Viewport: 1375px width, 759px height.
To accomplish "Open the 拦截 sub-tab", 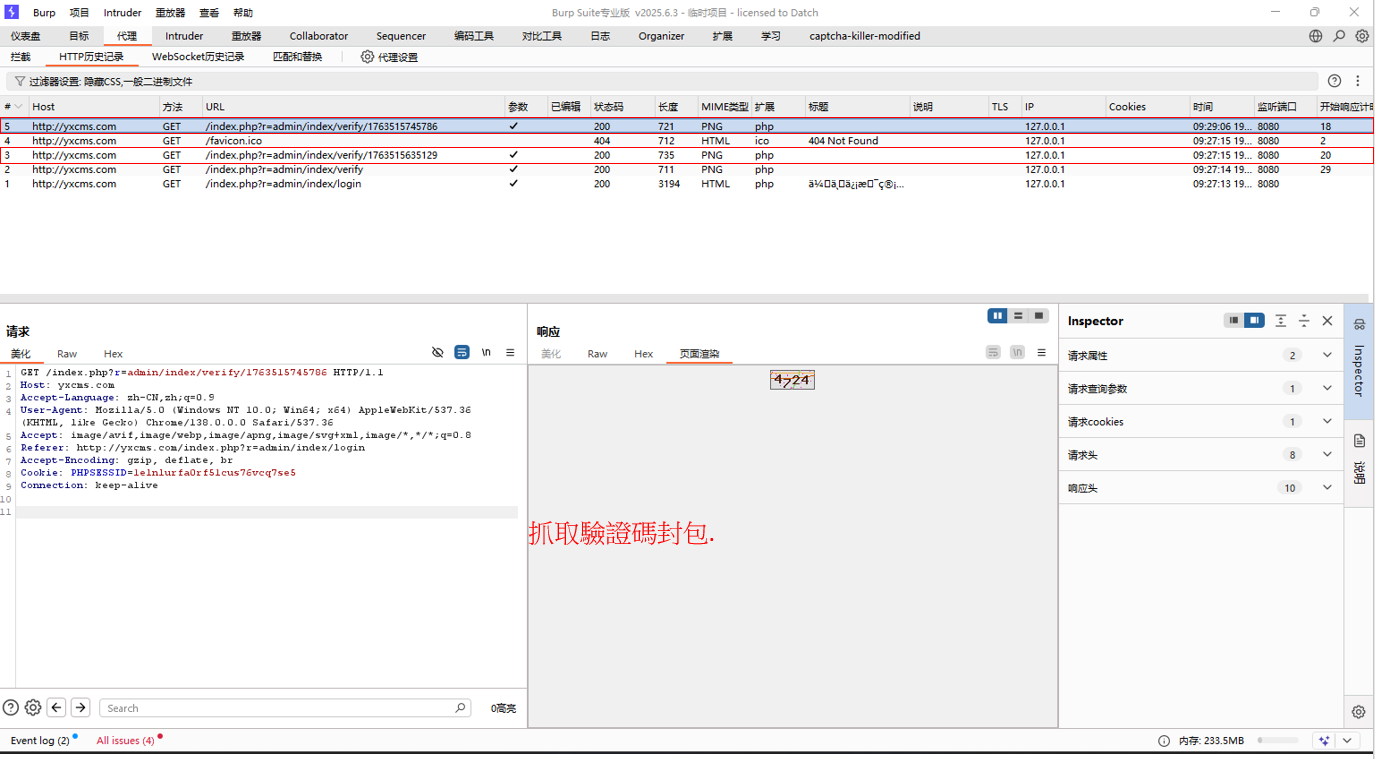I will (x=20, y=57).
